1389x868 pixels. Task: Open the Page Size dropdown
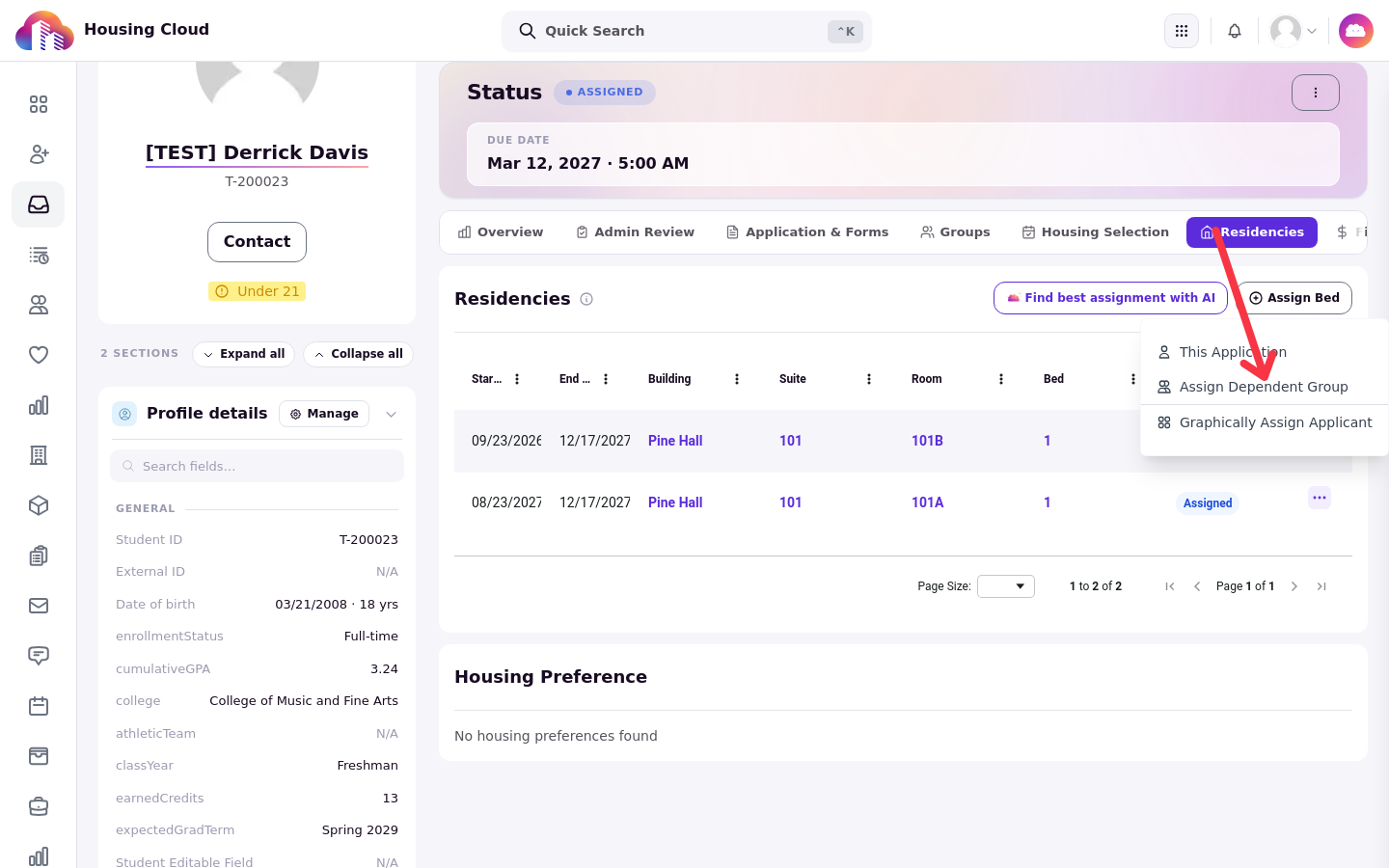(1006, 586)
